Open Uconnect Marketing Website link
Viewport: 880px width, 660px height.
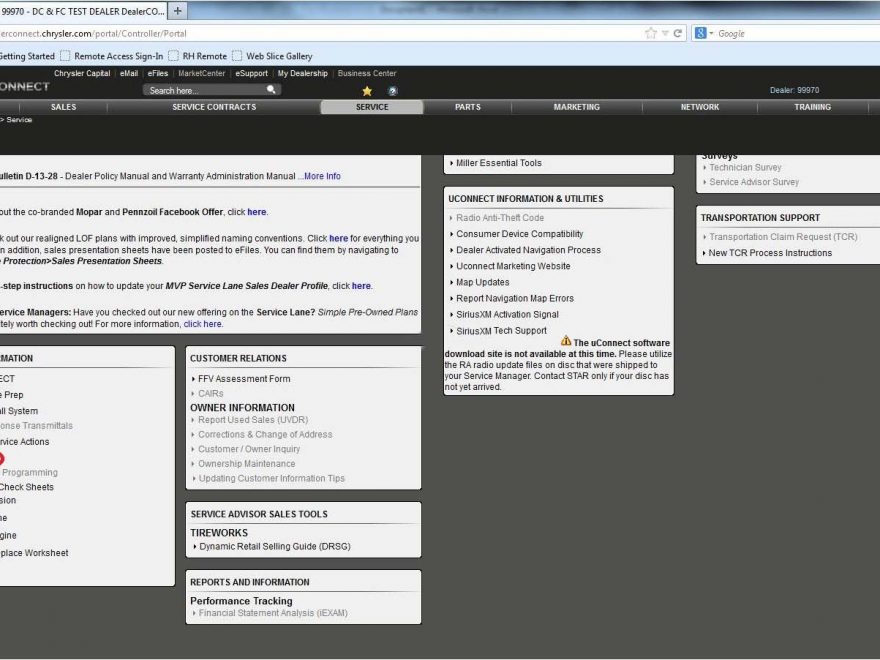[513, 267]
